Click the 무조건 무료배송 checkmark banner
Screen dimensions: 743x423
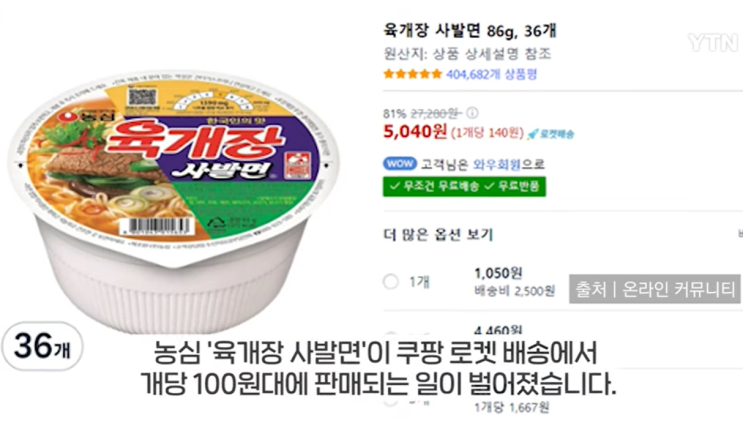point(464,186)
